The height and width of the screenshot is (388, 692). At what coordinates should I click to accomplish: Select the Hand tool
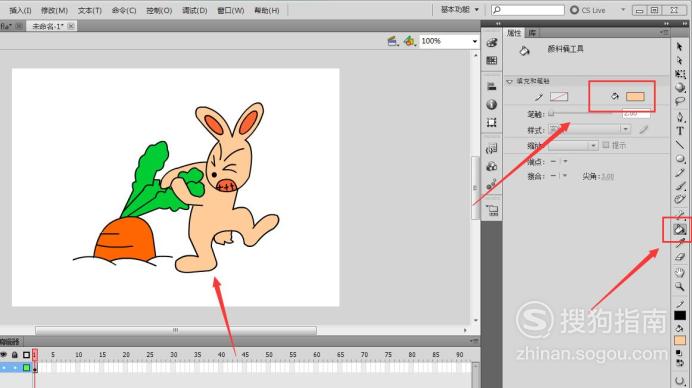pos(680,273)
